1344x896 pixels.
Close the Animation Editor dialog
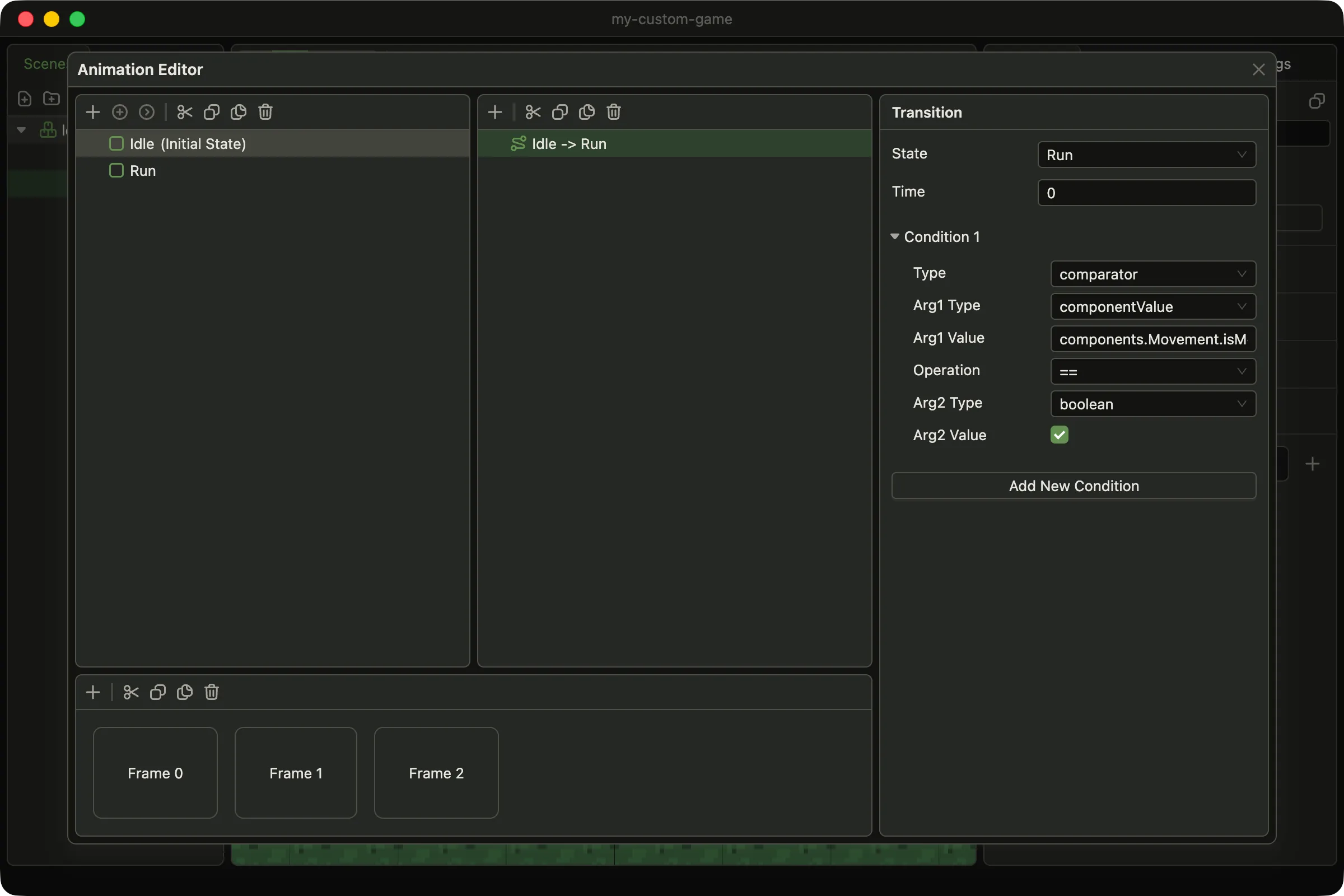click(1258, 69)
